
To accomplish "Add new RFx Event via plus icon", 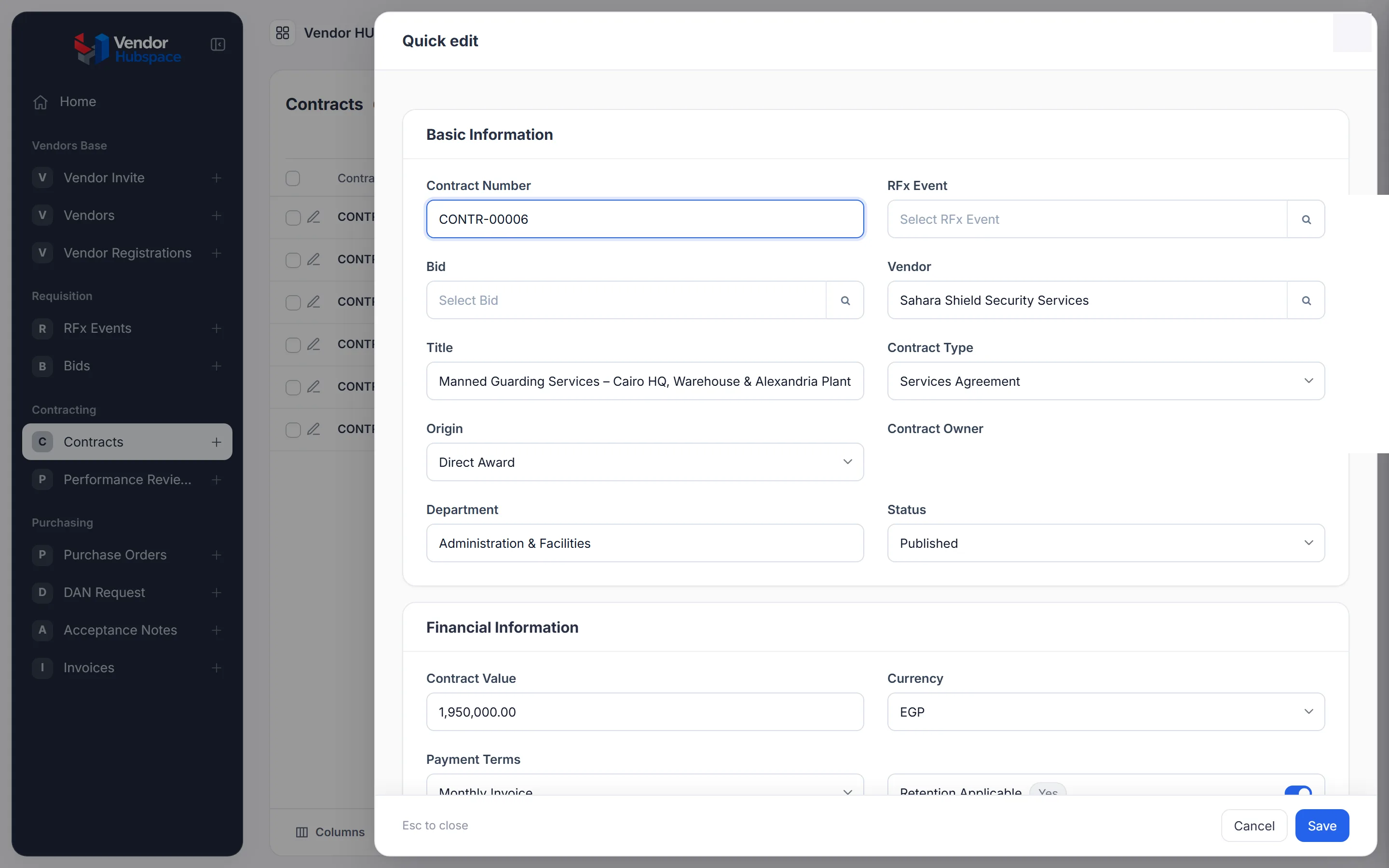I will (x=217, y=328).
